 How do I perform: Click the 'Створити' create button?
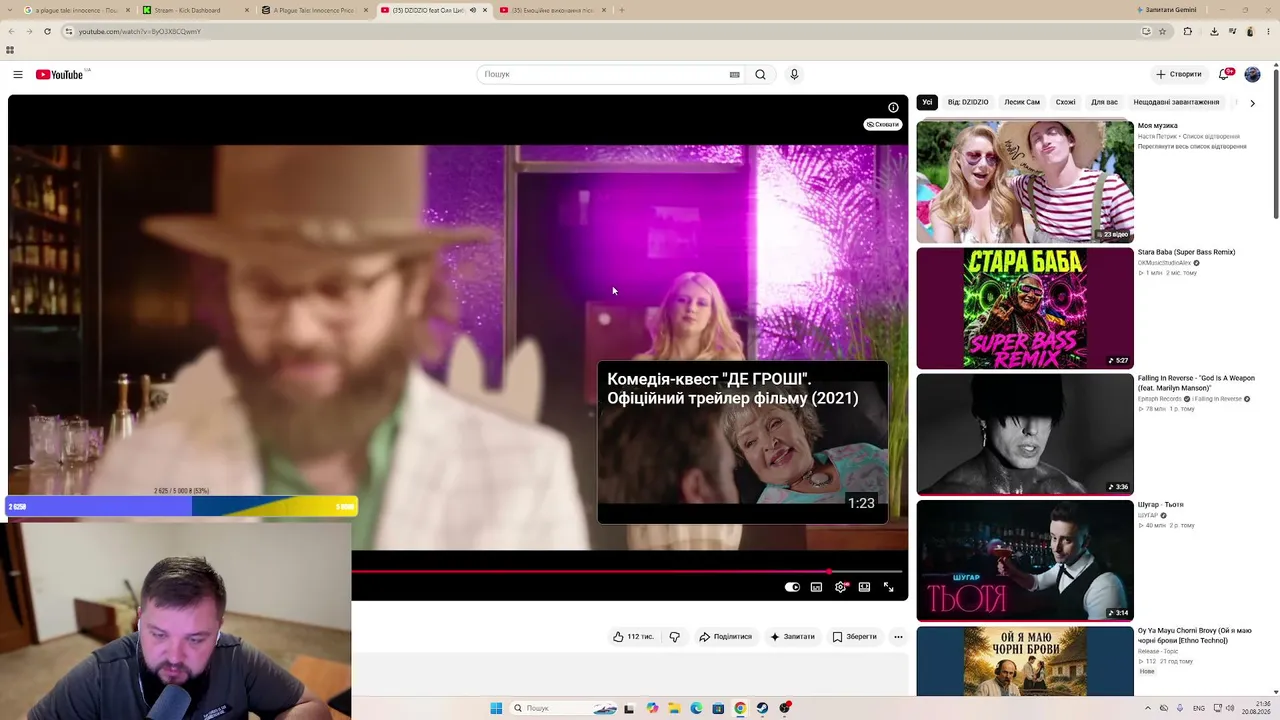[x=1178, y=75]
